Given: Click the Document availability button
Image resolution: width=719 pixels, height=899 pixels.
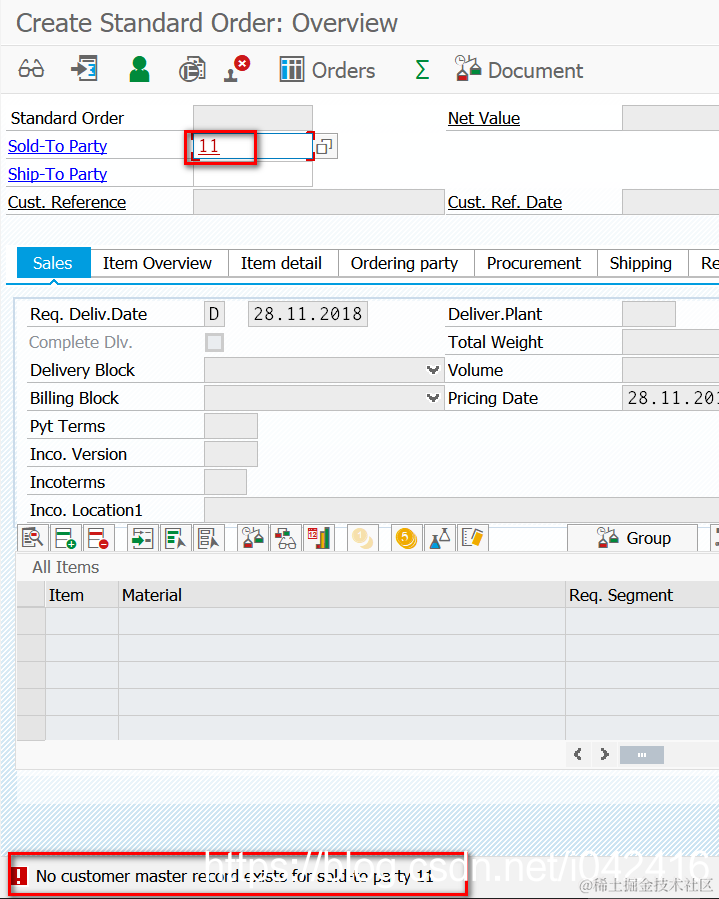Looking at the screenshot, I should point(519,69).
